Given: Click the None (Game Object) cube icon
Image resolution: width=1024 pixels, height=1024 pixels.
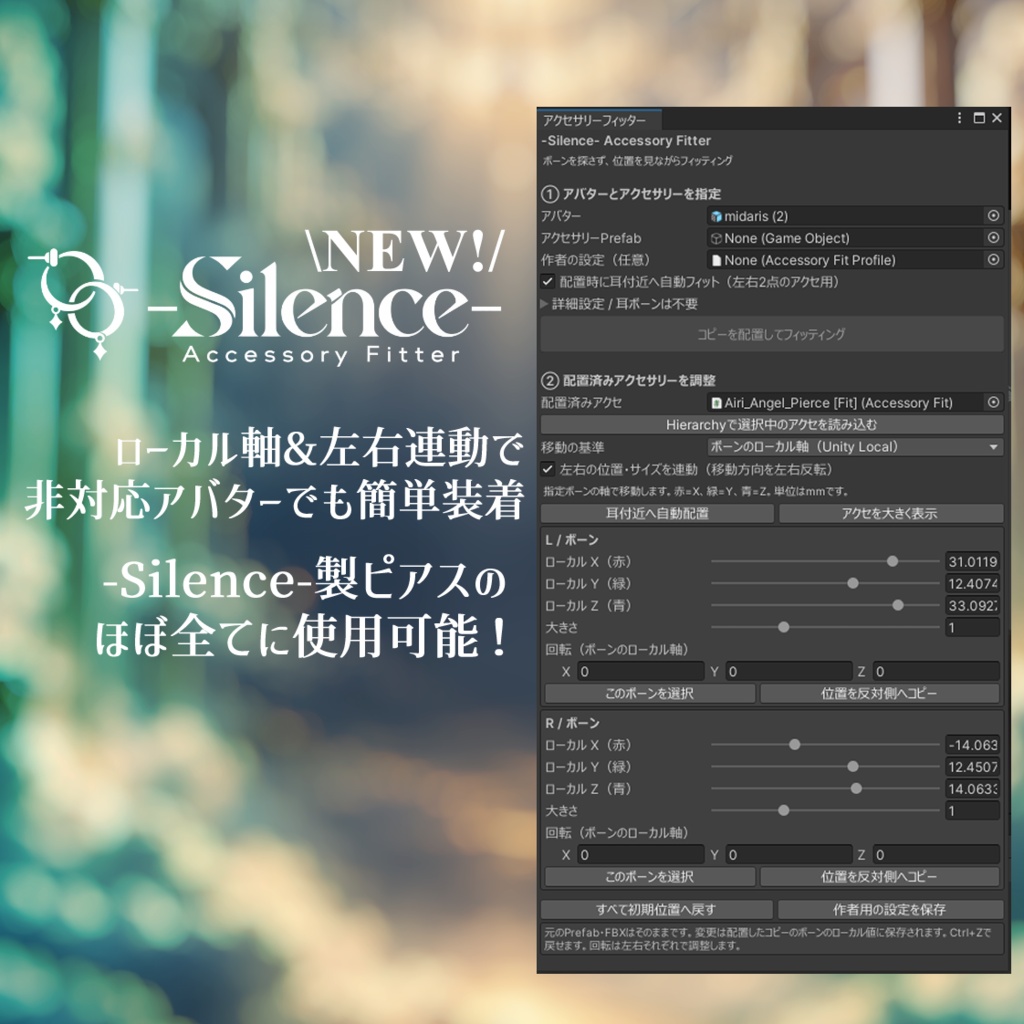Looking at the screenshot, I should [716, 238].
